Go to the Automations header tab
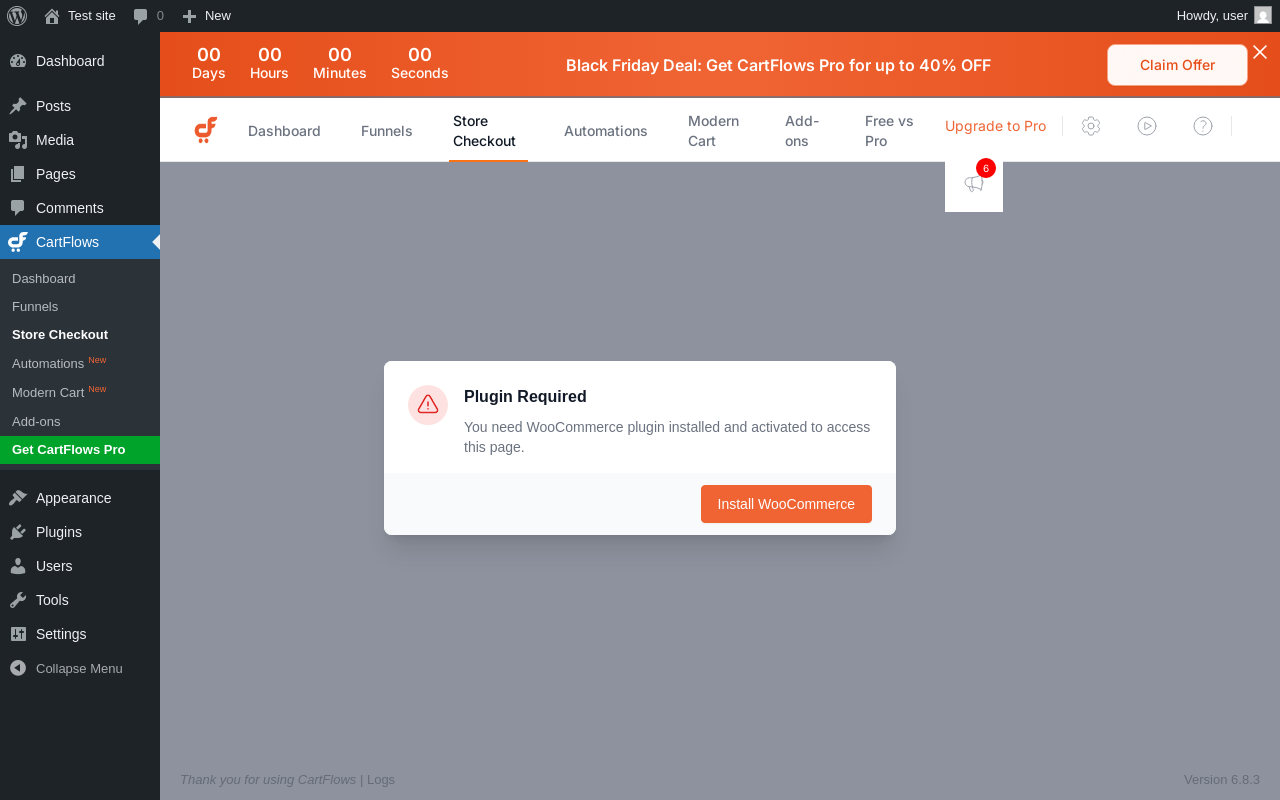 (x=606, y=131)
